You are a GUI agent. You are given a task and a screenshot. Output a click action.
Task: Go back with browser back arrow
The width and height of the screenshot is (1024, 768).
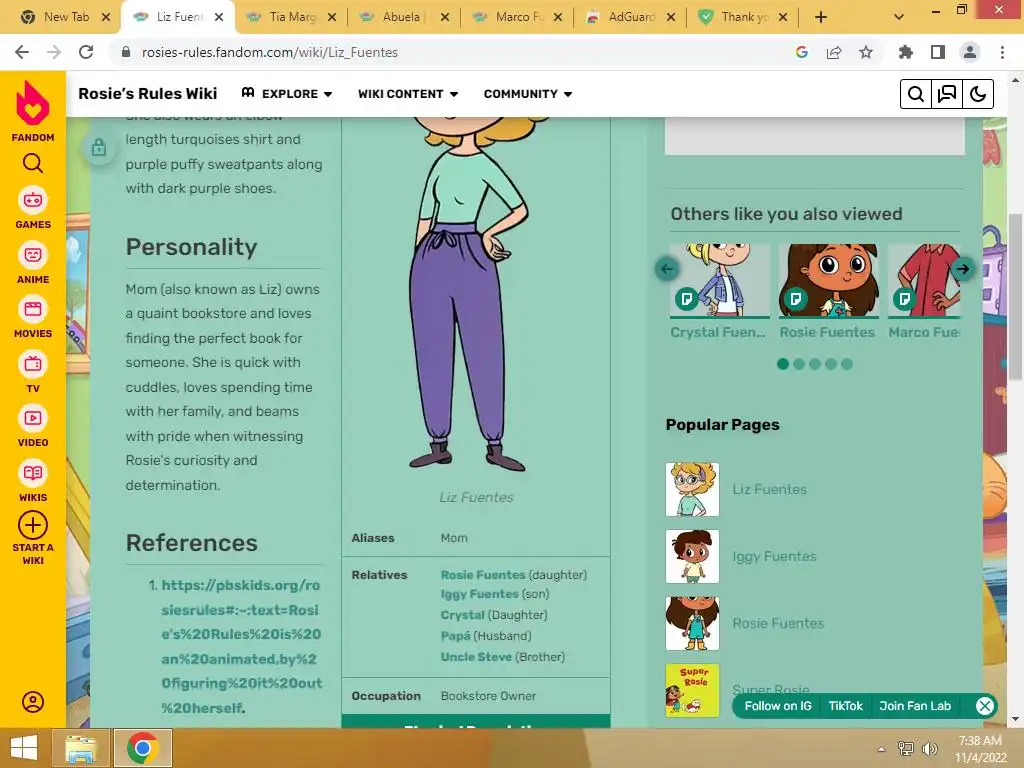(x=22, y=52)
